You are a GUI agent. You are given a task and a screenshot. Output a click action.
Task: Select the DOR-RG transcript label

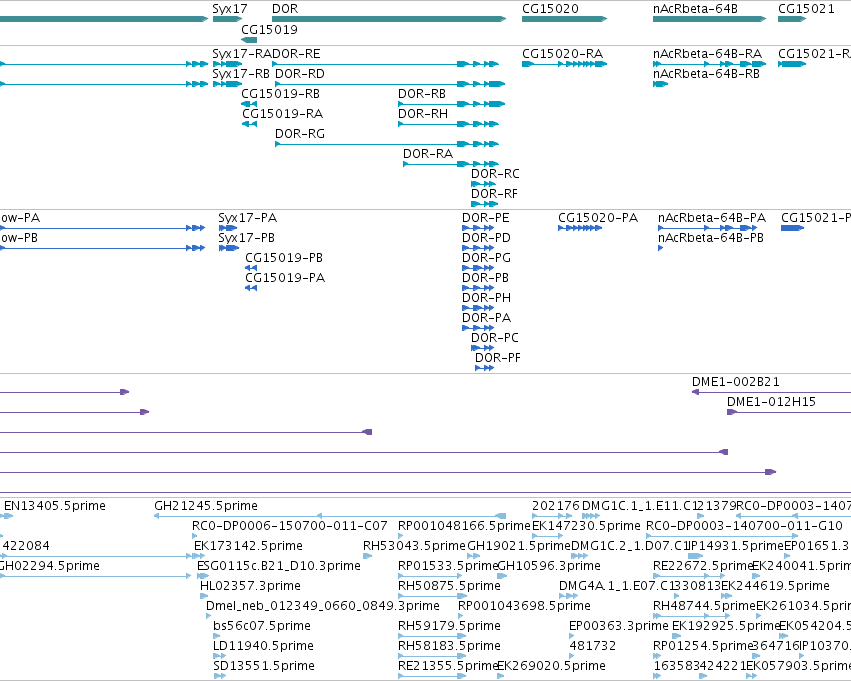(x=300, y=134)
